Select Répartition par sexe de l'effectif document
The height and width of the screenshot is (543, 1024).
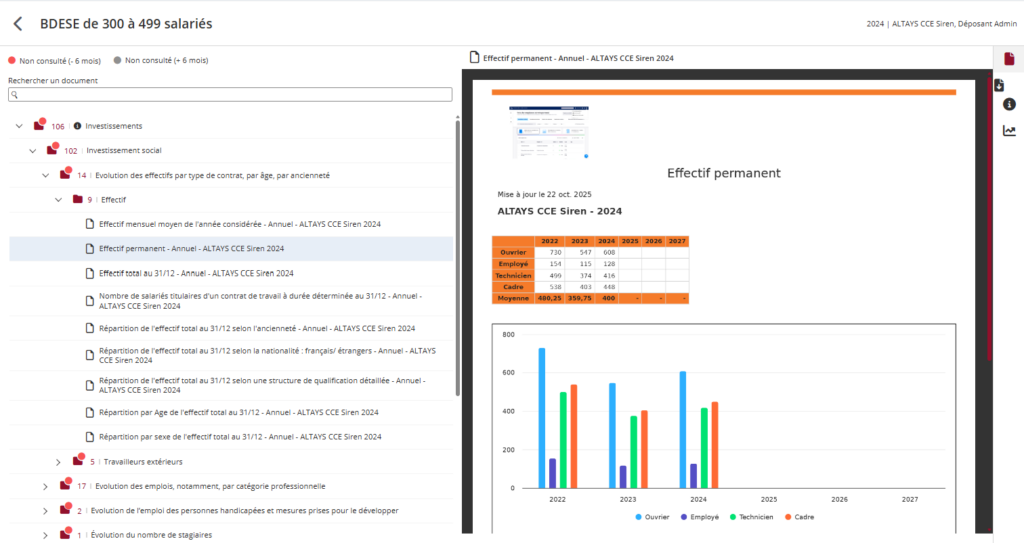239,437
